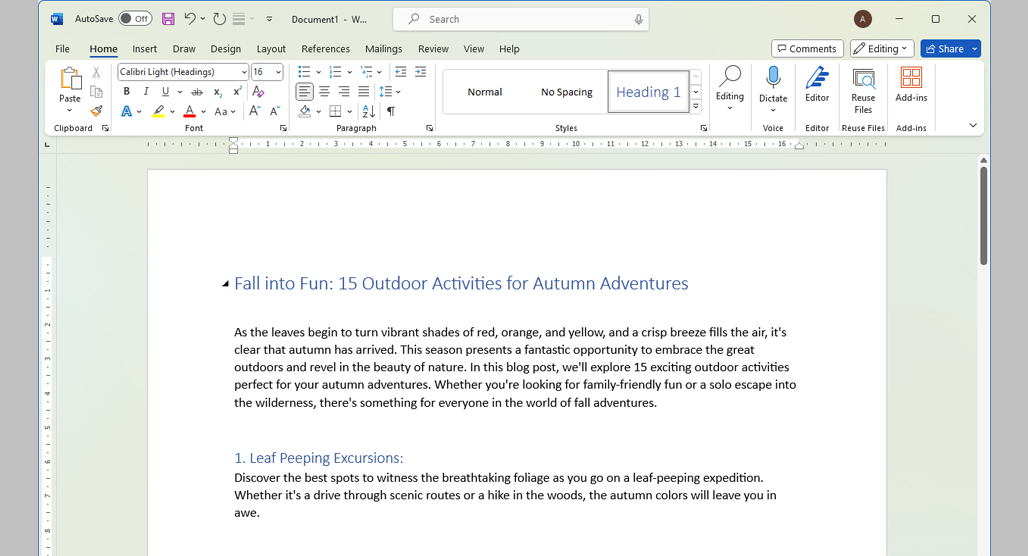Viewport: 1028px width, 556px height.
Task: Switch to the Review tab
Action: click(x=433, y=49)
